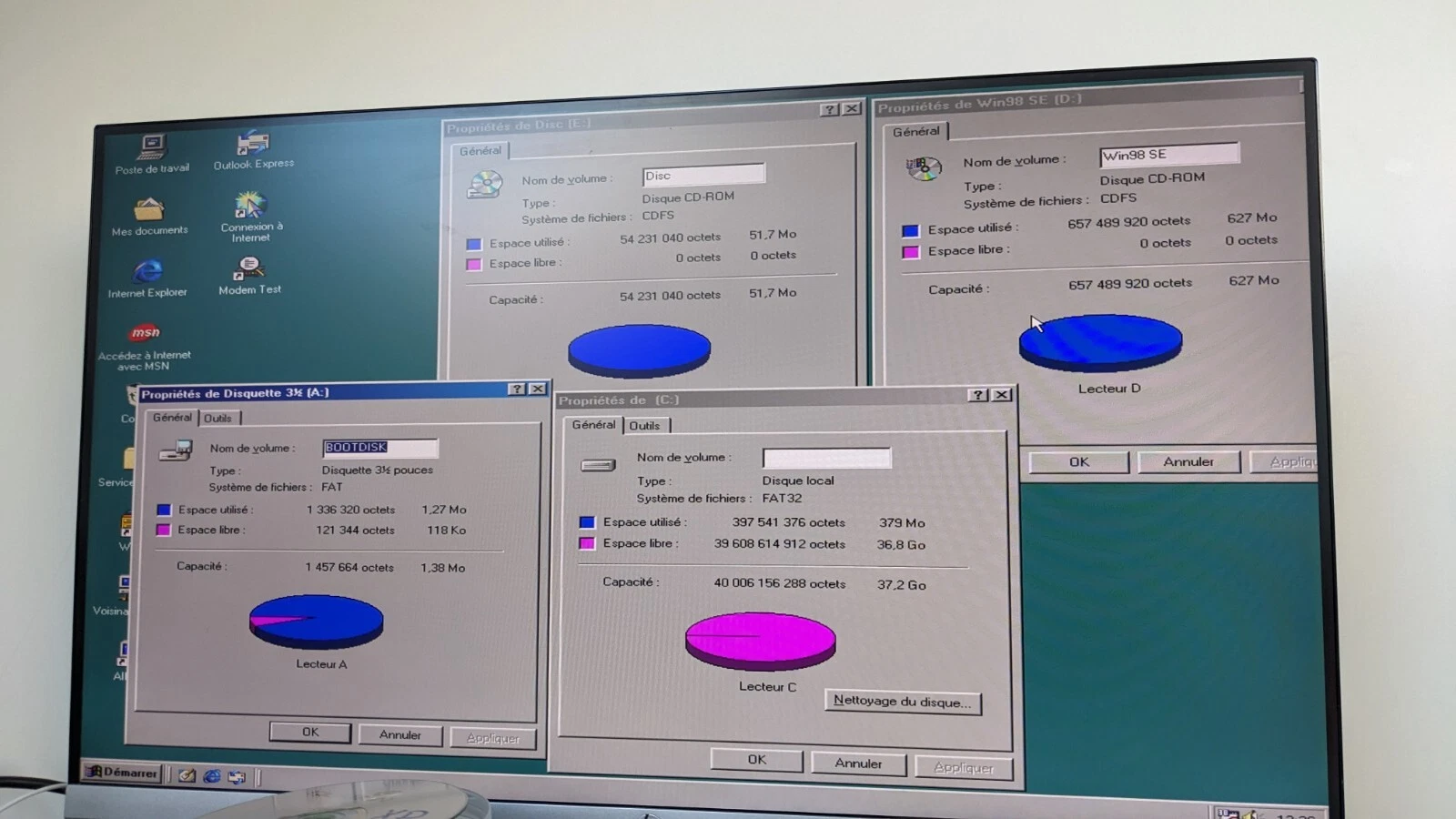Click OK in Win98 SE properties window
Screen dimensions: 1456x819
[x=1078, y=461]
